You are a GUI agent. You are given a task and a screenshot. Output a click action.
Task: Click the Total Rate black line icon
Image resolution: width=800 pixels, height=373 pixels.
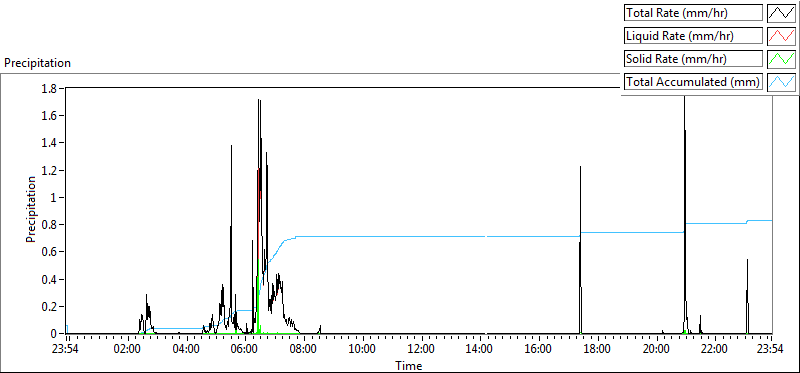click(x=781, y=13)
